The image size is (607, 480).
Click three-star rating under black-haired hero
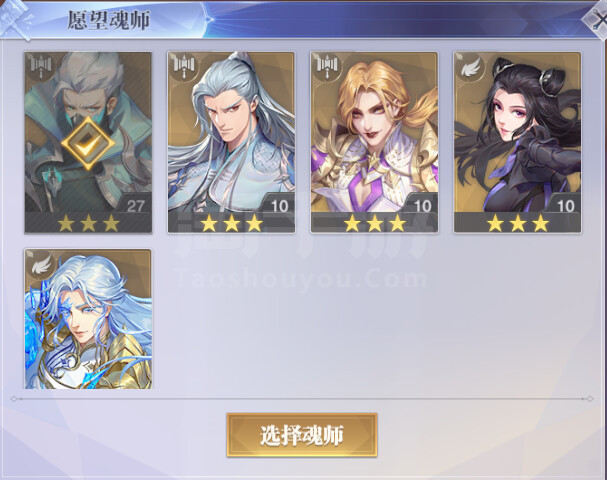518,223
